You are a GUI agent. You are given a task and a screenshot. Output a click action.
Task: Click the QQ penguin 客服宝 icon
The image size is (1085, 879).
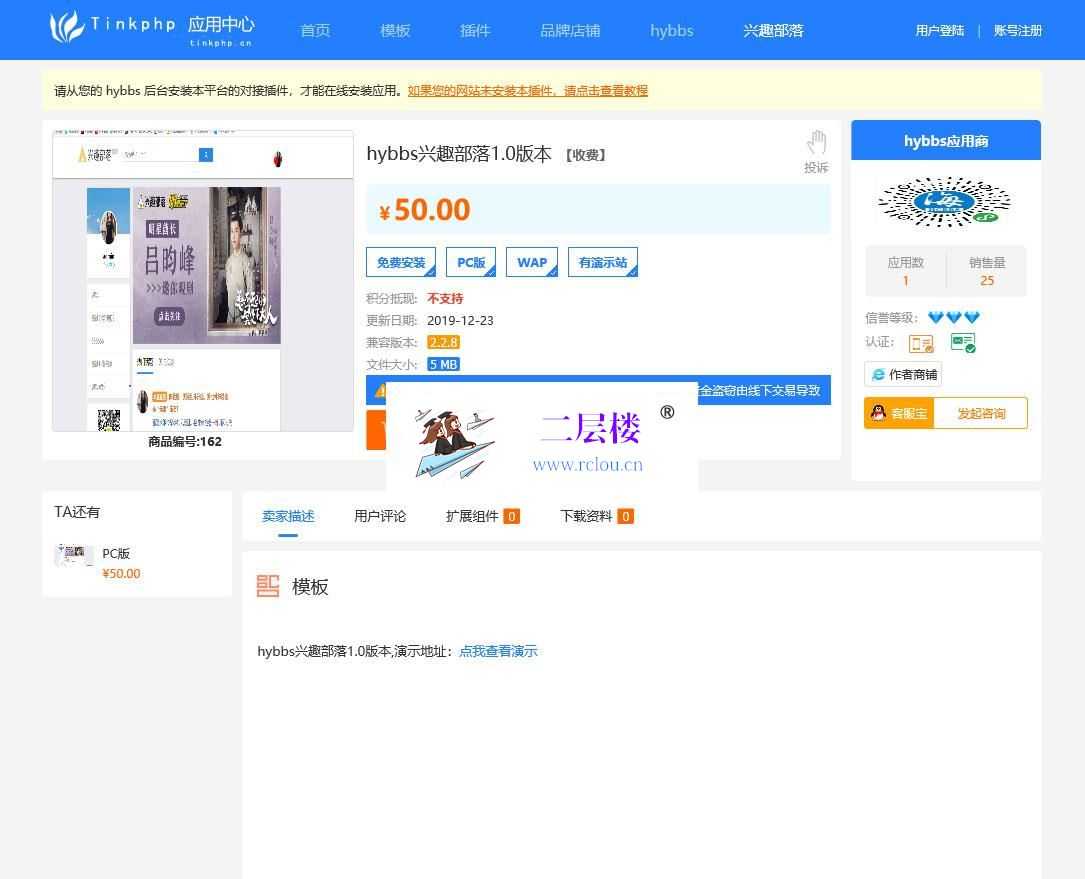[878, 413]
